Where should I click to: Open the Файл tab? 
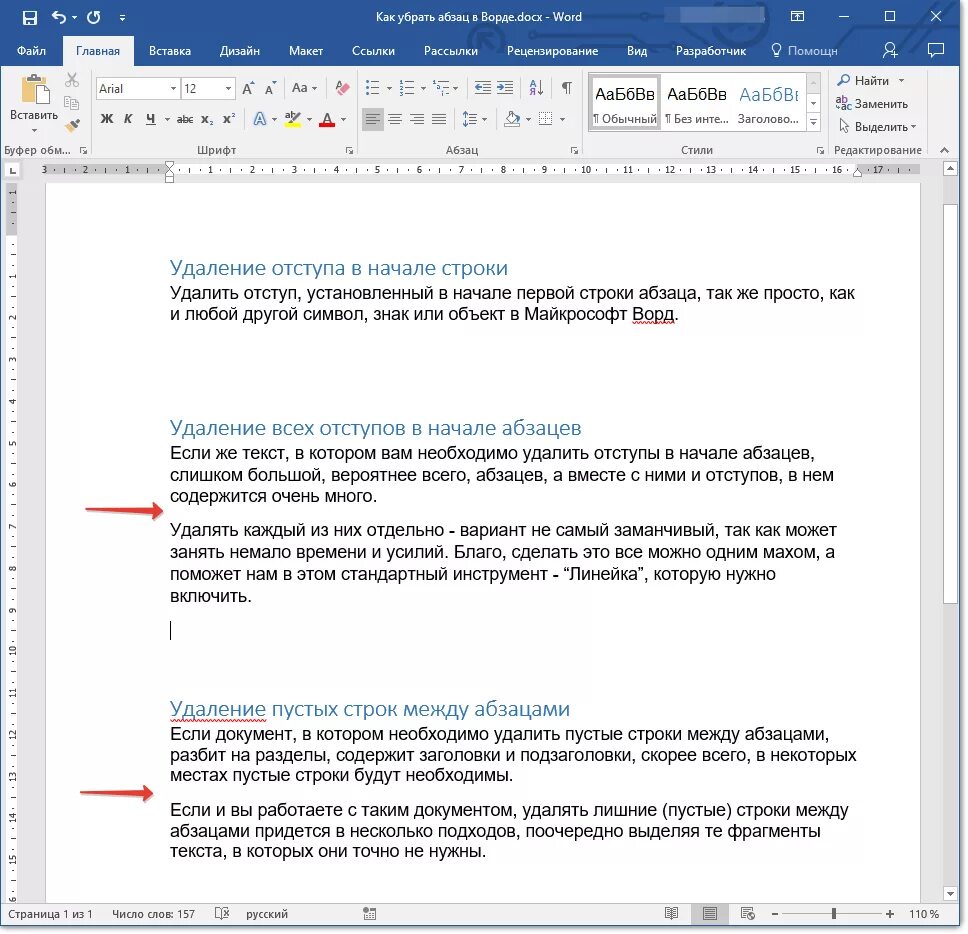31,51
